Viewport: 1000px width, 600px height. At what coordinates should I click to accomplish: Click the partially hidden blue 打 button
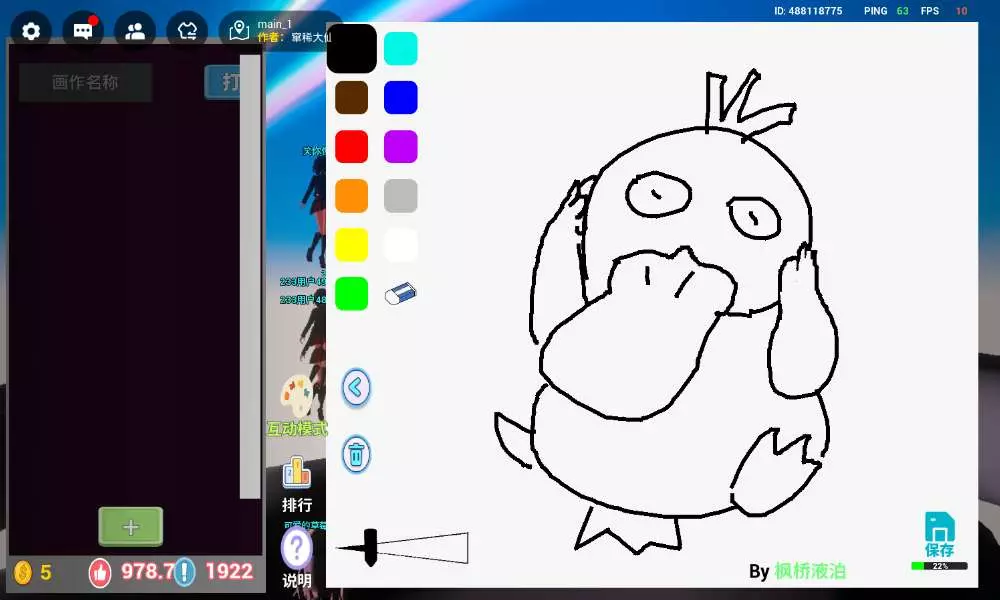(x=223, y=82)
